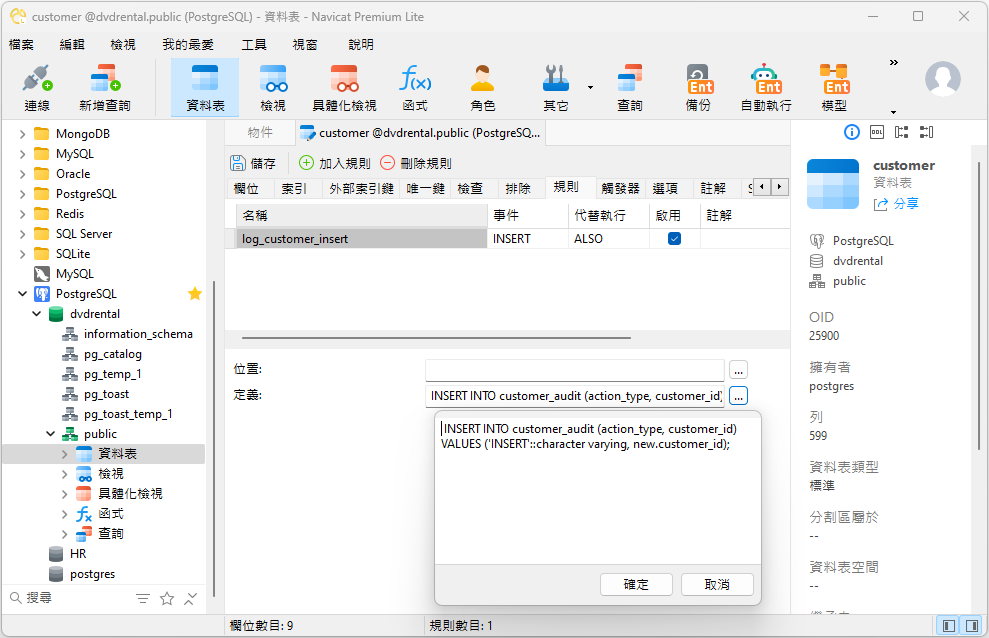Open the 工具 menu

pos(254,45)
